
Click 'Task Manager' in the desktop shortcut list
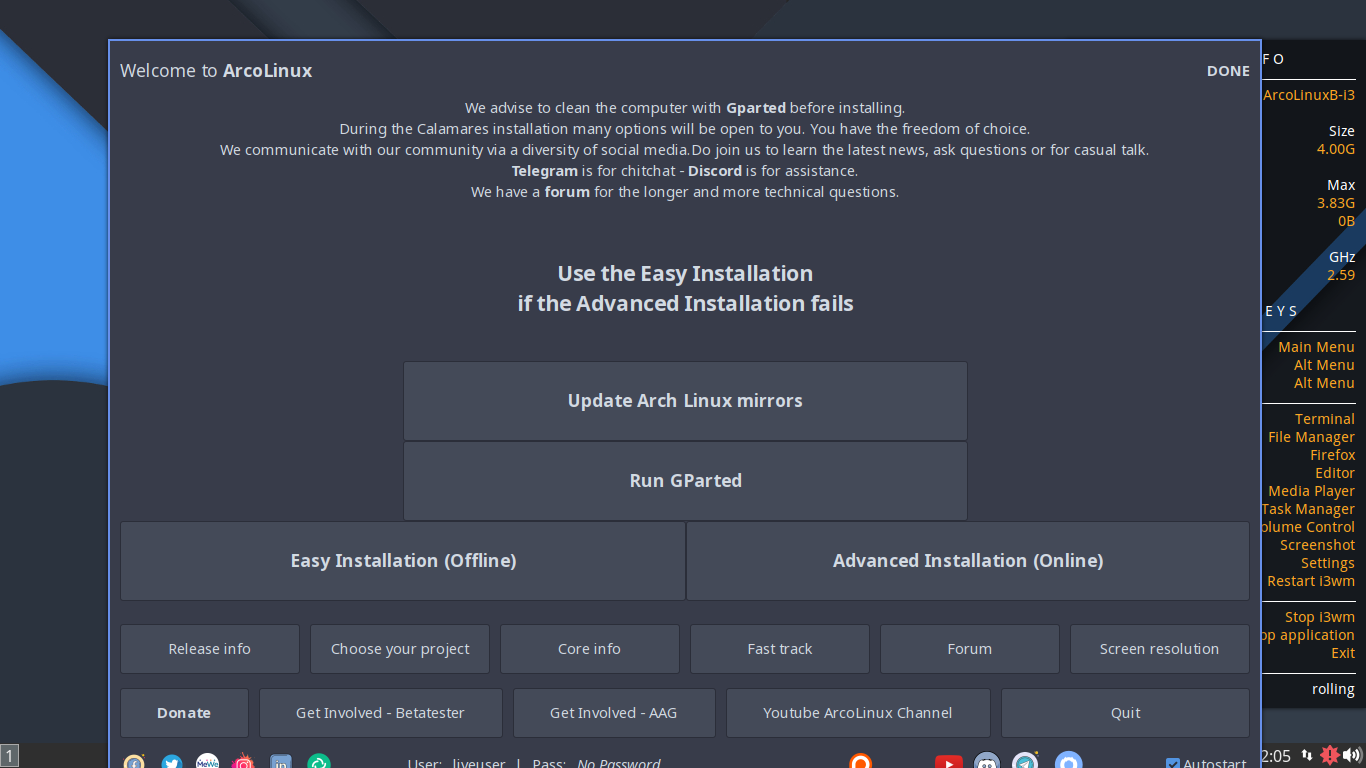1308,509
